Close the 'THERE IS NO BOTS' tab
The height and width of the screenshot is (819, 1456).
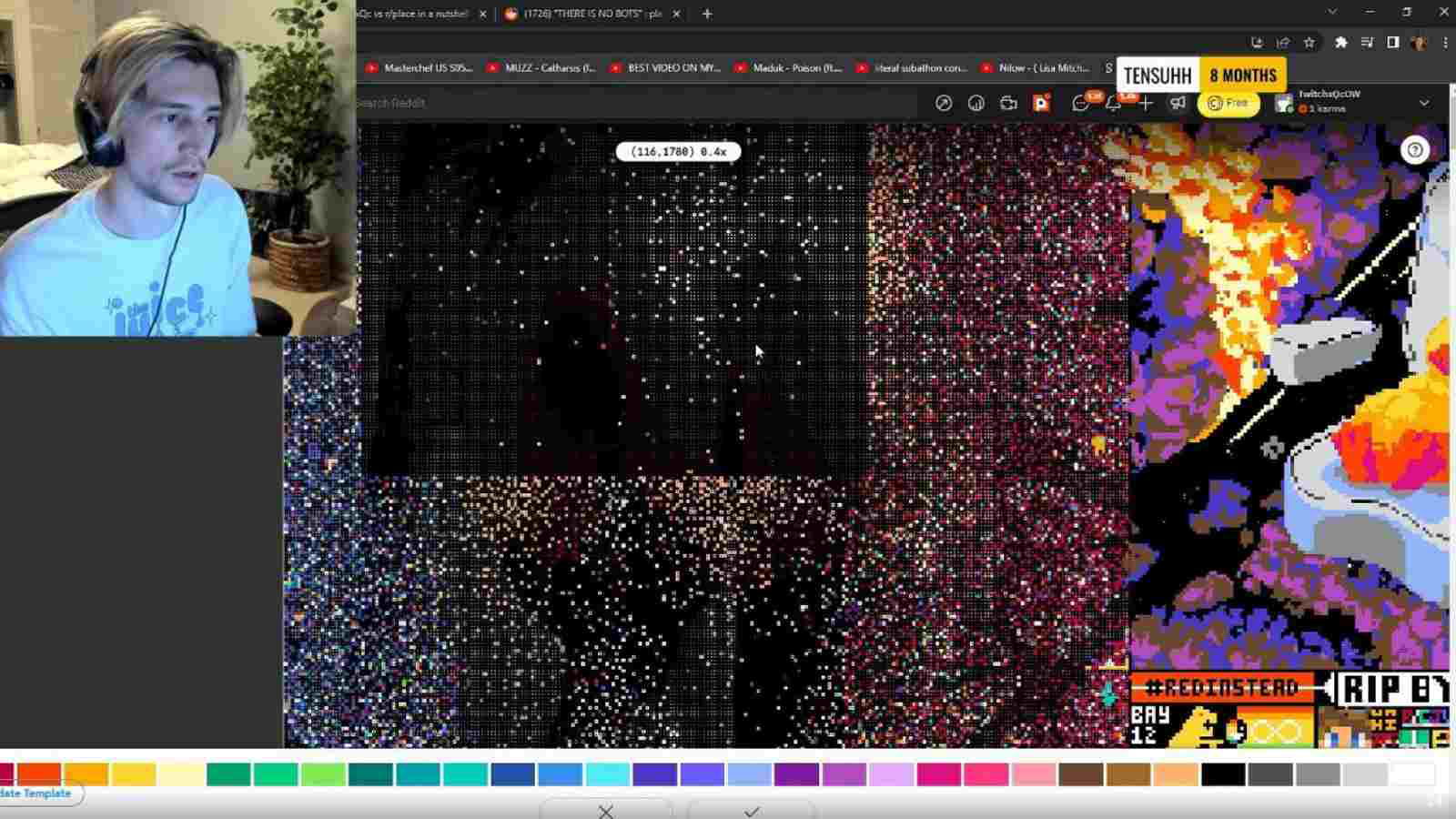676,14
